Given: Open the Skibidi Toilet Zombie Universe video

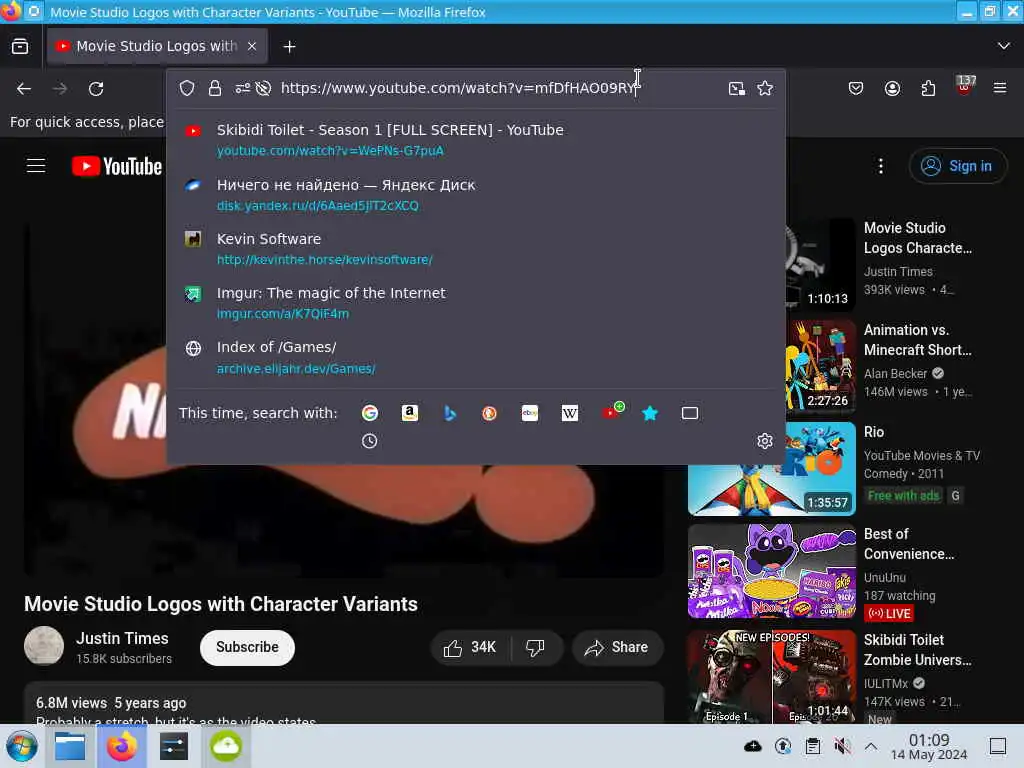Looking at the screenshot, I should point(917,650).
